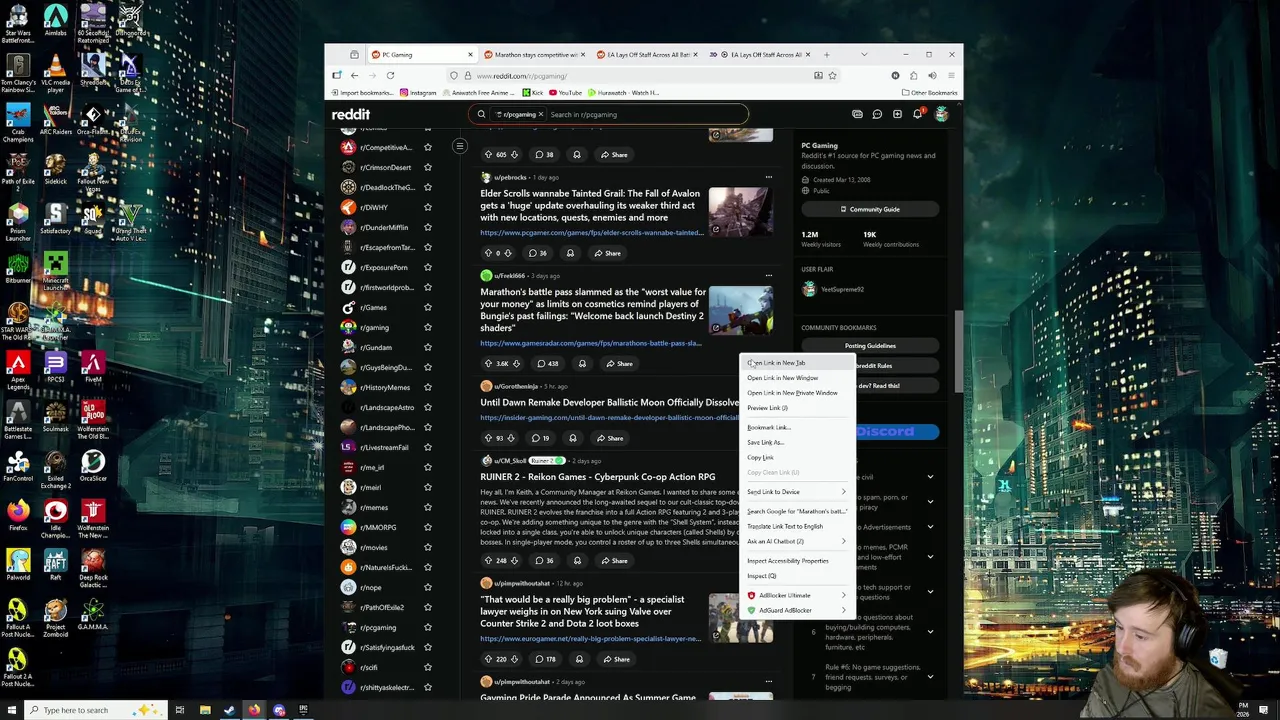Favorite r/movies with its star

point(427,547)
